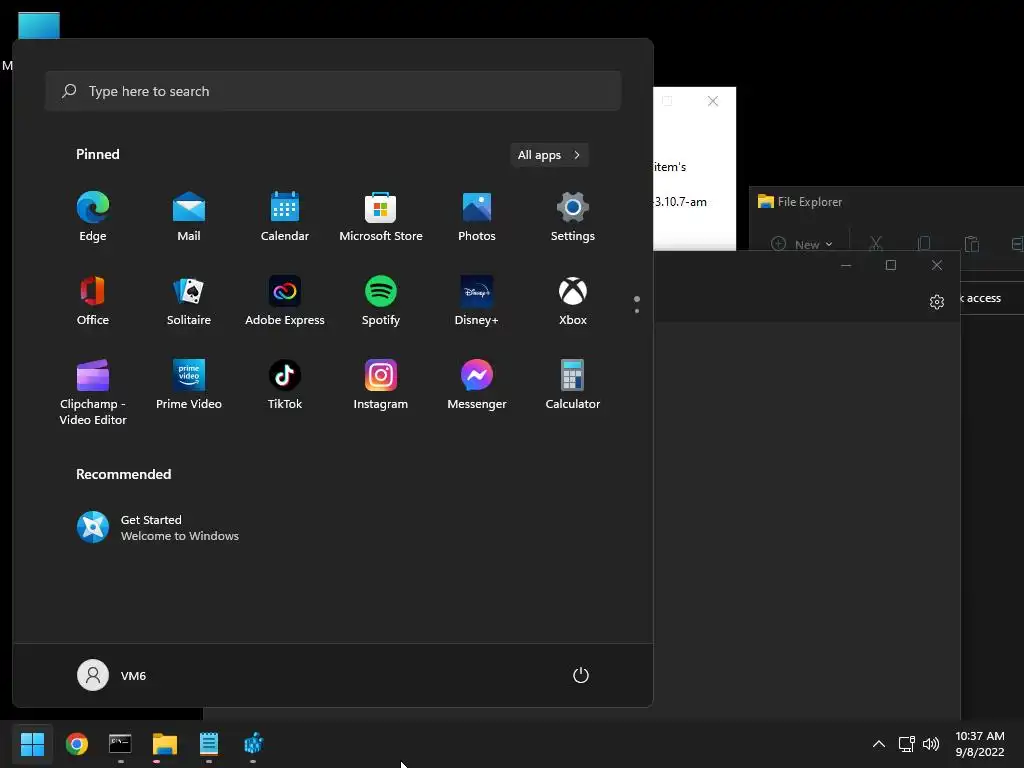Image resolution: width=1024 pixels, height=768 pixels.
Task: Launch Adobe Express
Action: point(285,300)
